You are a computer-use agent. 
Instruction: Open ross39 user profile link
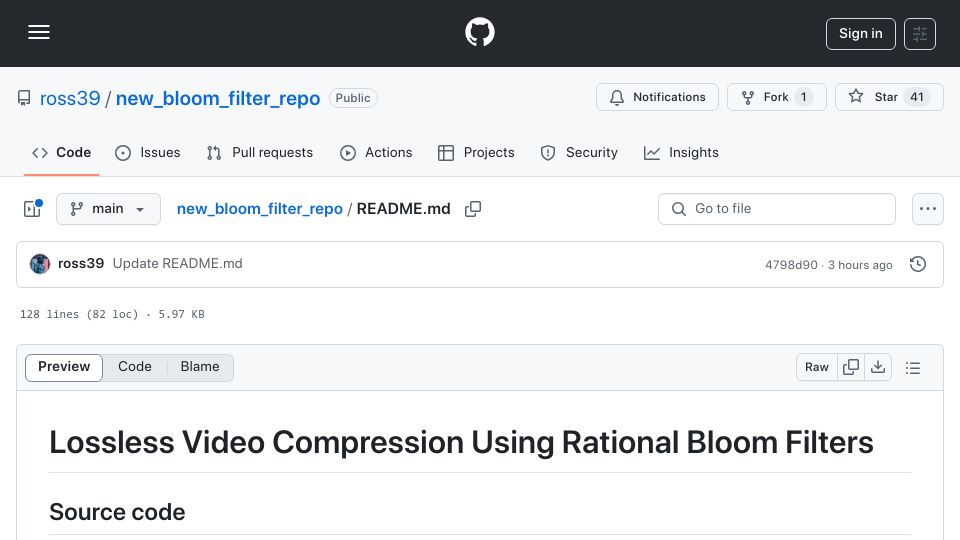pos(70,98)
